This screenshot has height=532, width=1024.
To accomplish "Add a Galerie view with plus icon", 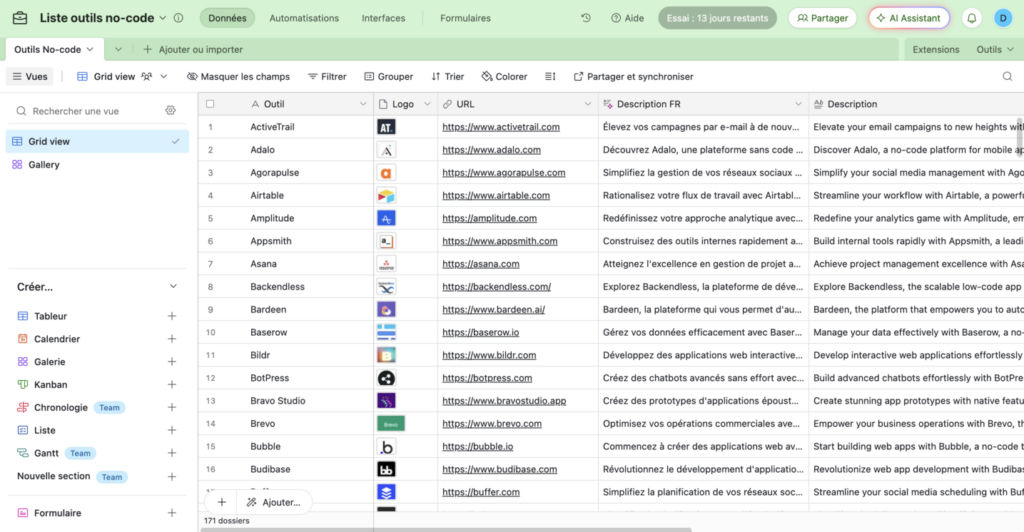I will pos(172,362).
